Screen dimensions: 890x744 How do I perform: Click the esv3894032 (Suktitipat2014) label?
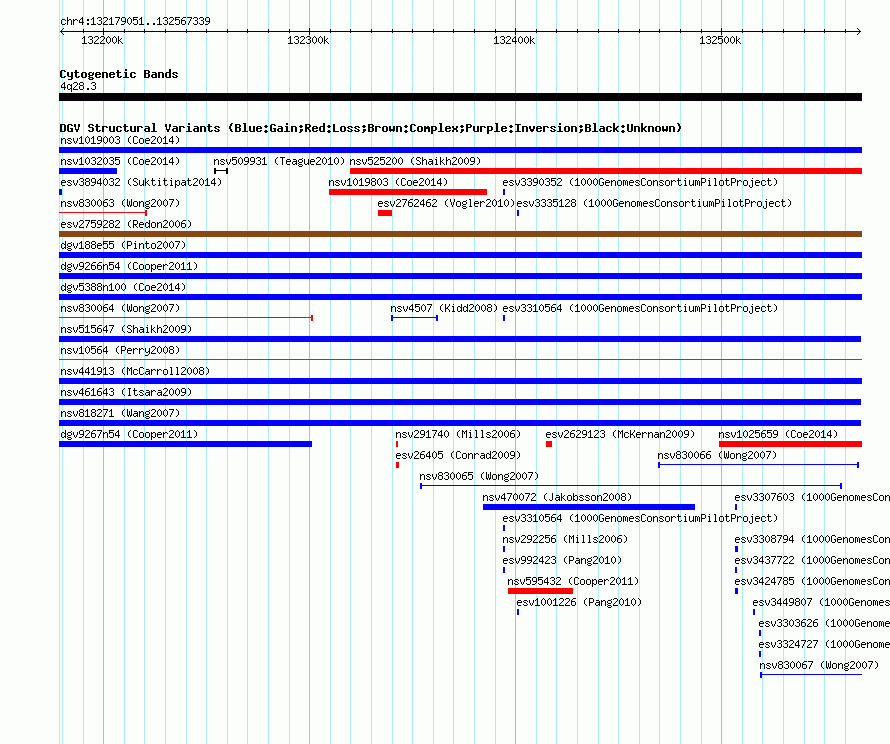pos(141,182)
